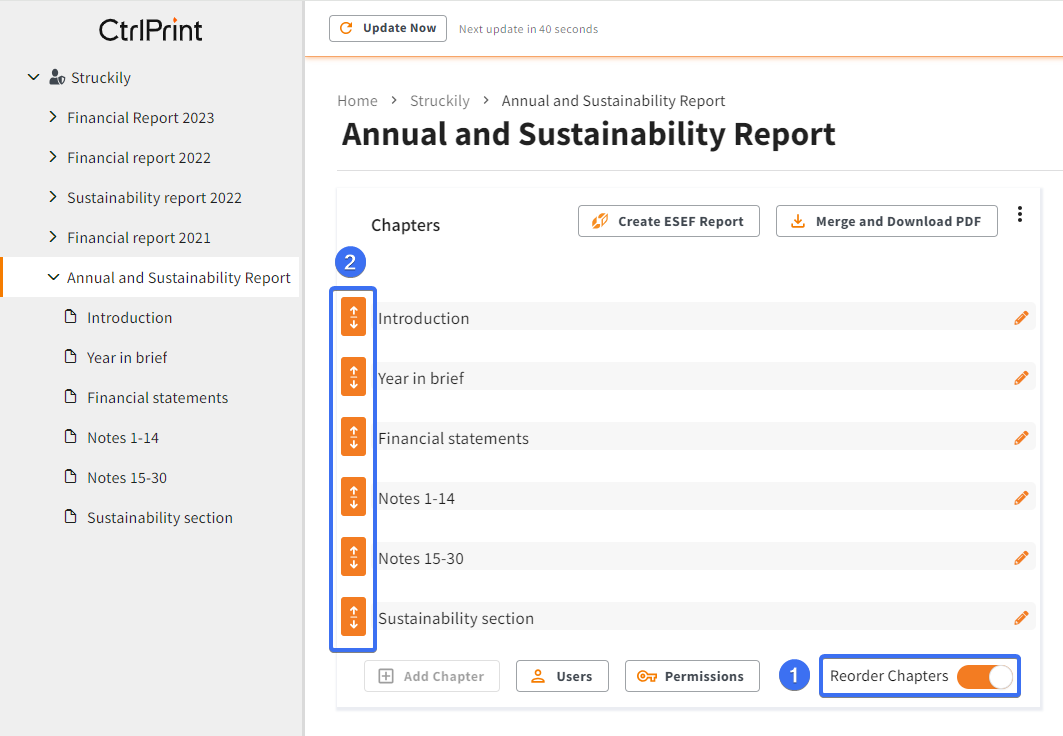The height and width of the screenshot is (736, 1063).
Task: Click document icon beside Financial statements in sidebar
Action: [x=71, y=396]
